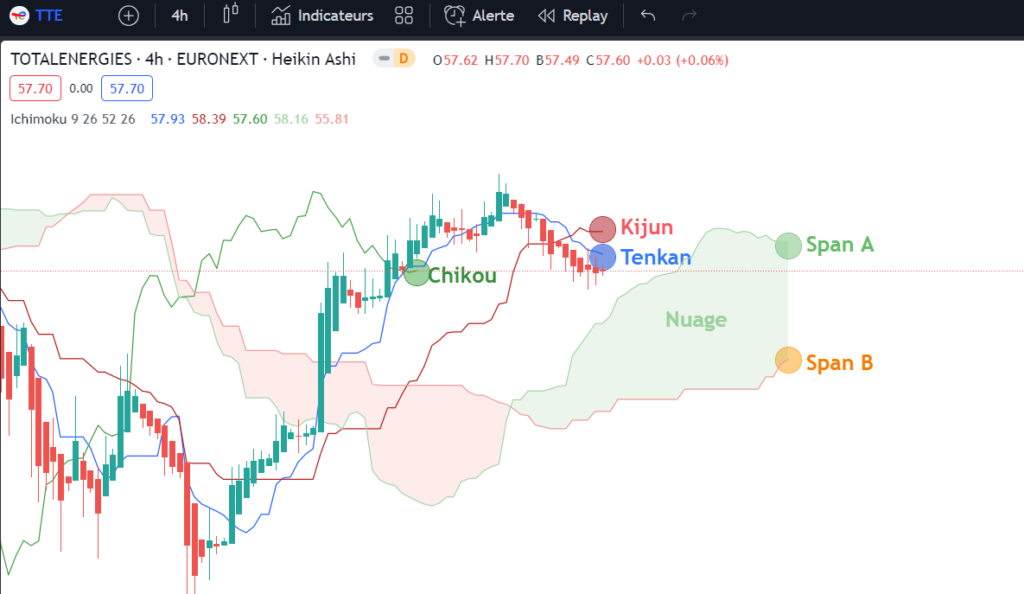Click the redo arrow icon

(688, 15)
